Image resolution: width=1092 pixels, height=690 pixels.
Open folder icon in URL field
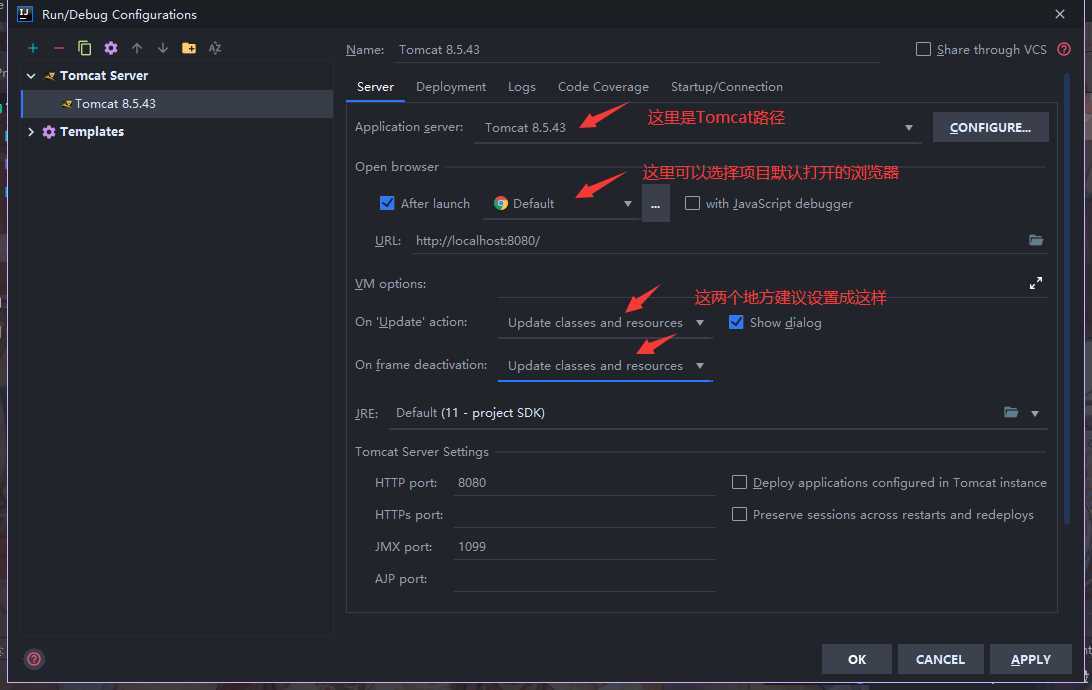coord(1036,240)
